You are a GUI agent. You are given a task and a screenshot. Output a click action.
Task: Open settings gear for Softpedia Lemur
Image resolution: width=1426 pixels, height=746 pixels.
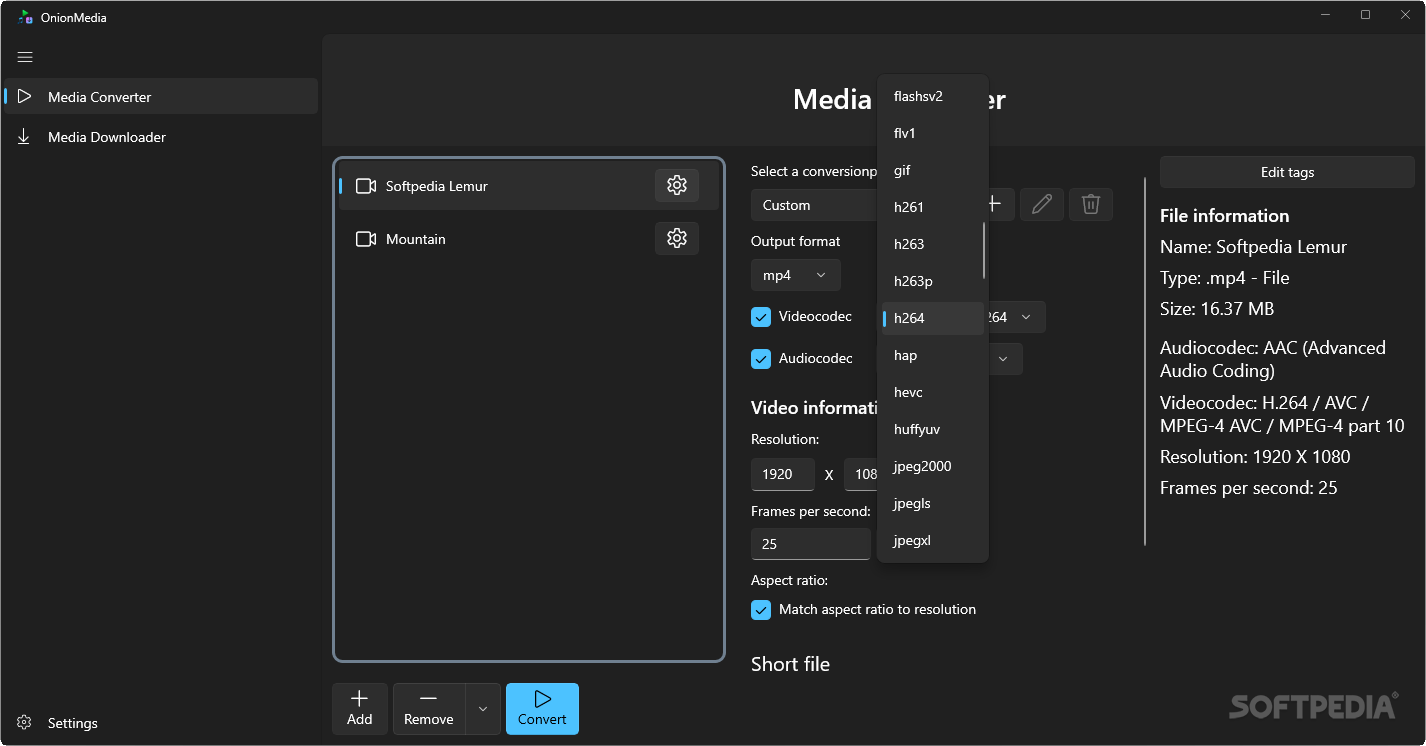click(677, 185)
